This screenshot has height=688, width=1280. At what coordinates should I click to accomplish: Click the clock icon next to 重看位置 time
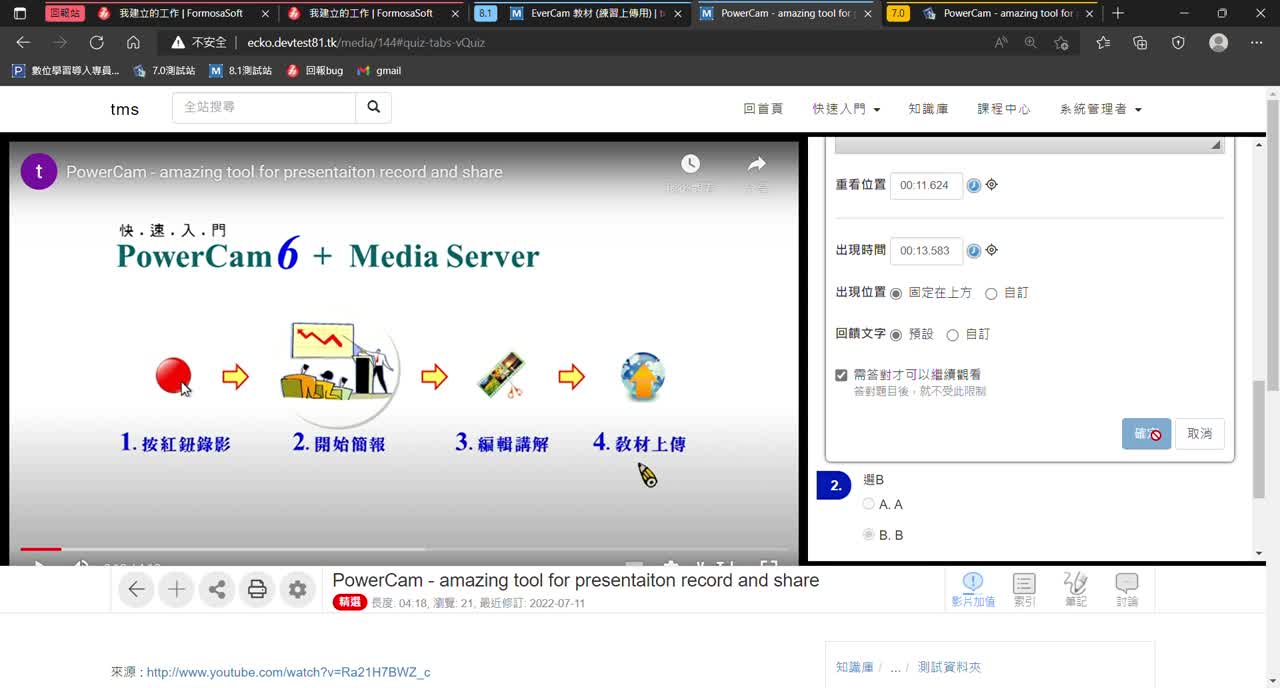pos(974,185)
